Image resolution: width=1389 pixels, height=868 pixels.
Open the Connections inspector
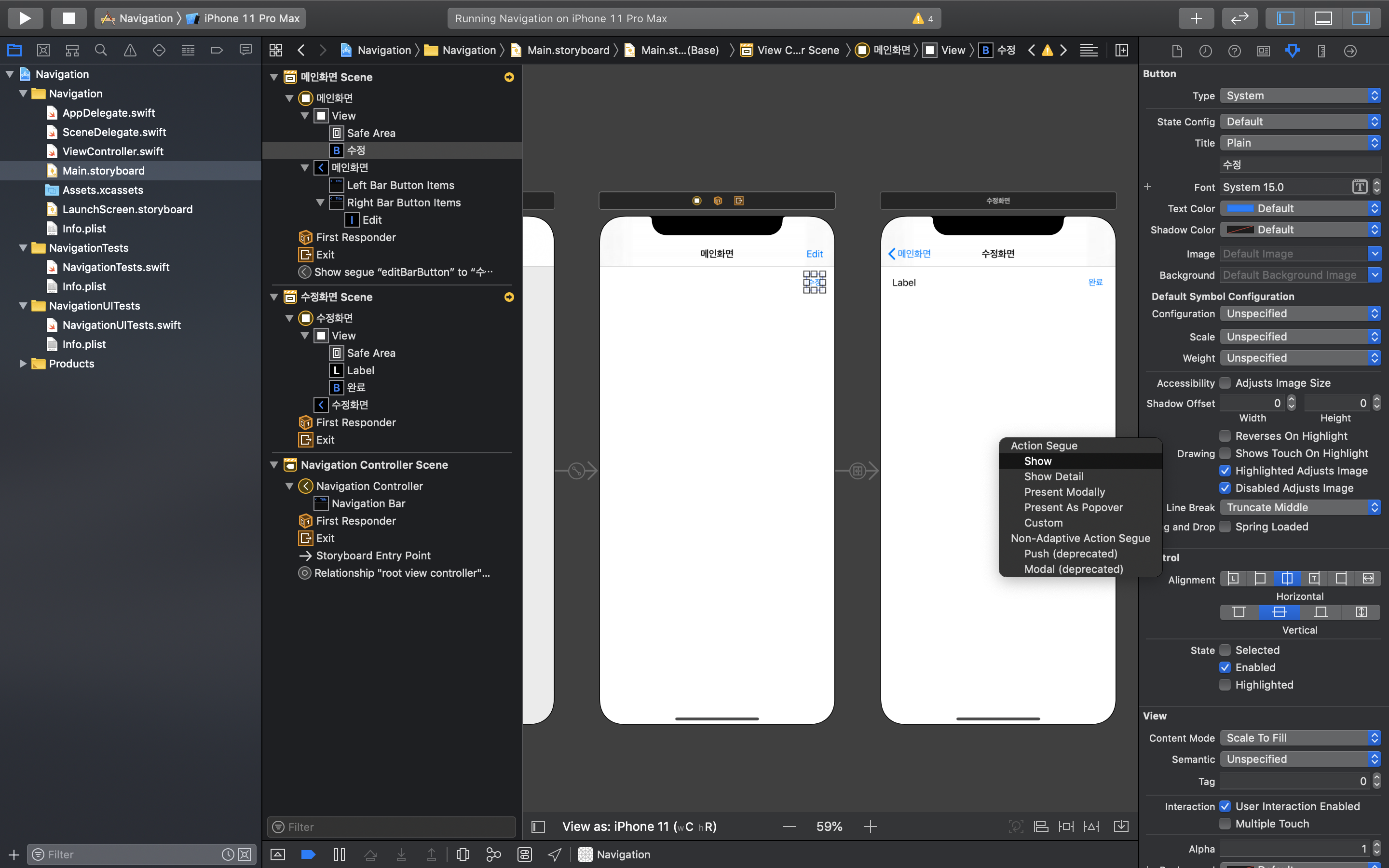(1350, 51)
